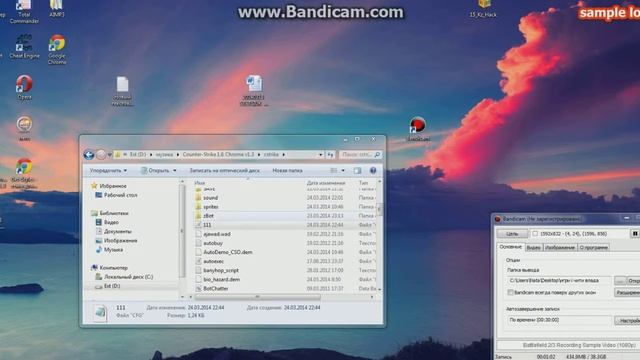This screenshot has height=360, width=640.
Task: Click the Bandicam output folder path field
Action: [559, 281]
